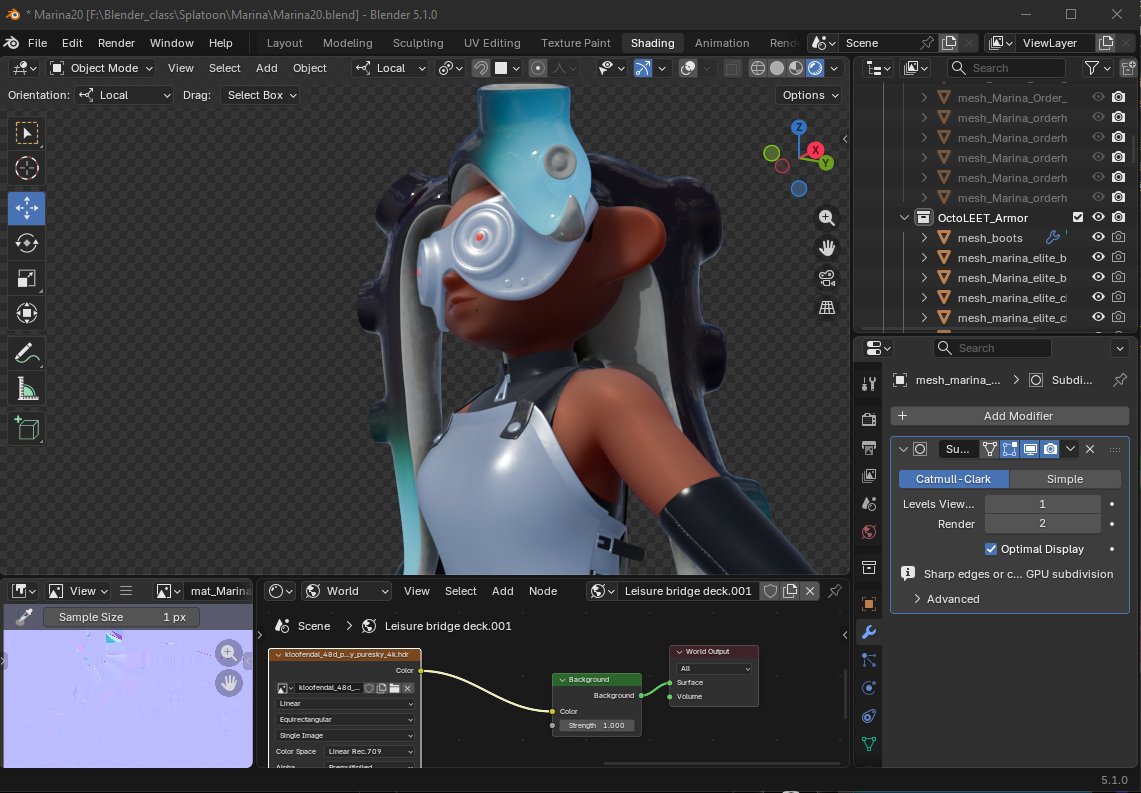The width and height of the screenshot is (1141, 793).
Task: Select the Add Cube tool
Action: [27, 429]
